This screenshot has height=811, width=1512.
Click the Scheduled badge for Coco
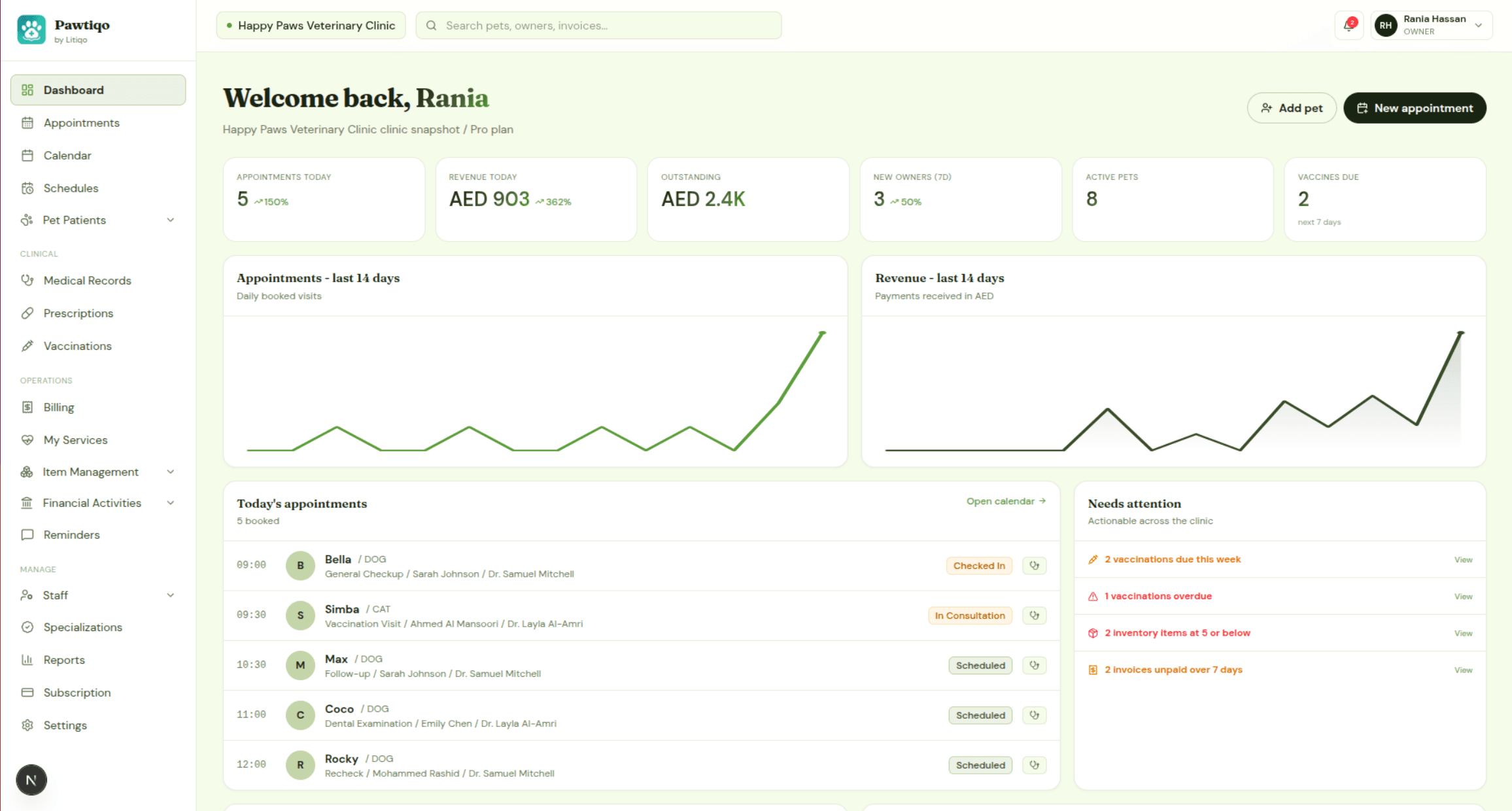980,715
